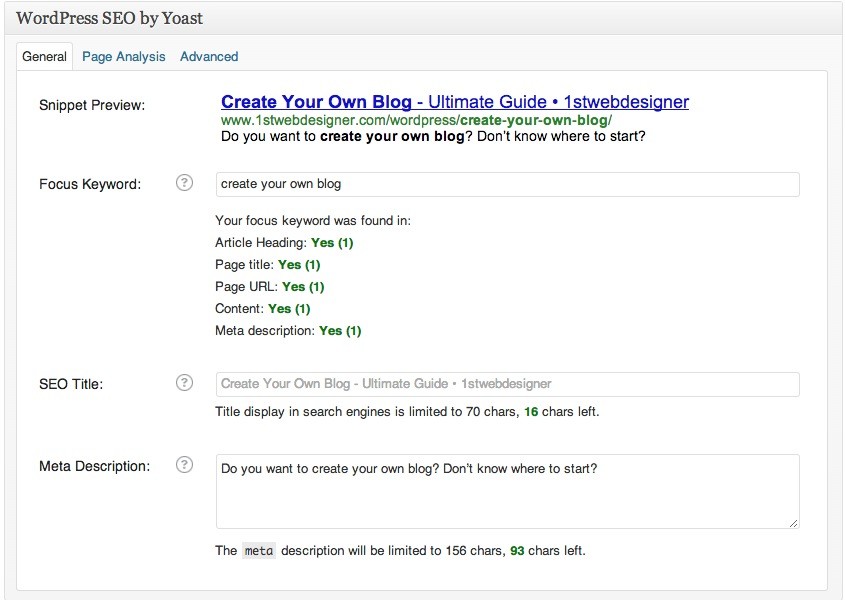Select the General tab
This screenshot has width=845, height=600.
44,56
